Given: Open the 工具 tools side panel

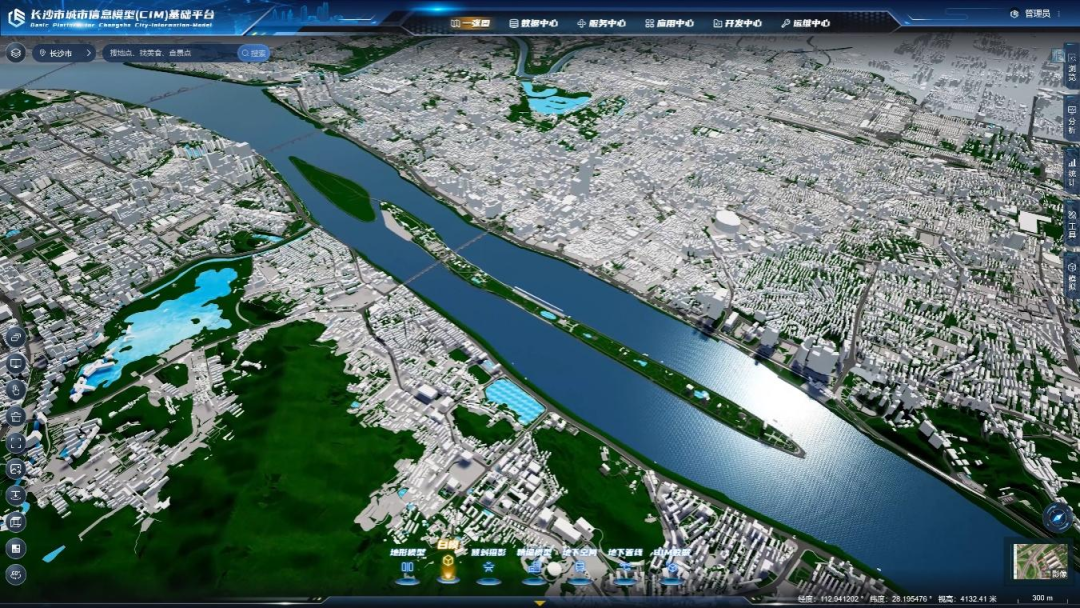Looking at the screenshot, I should click(1071, 222).
